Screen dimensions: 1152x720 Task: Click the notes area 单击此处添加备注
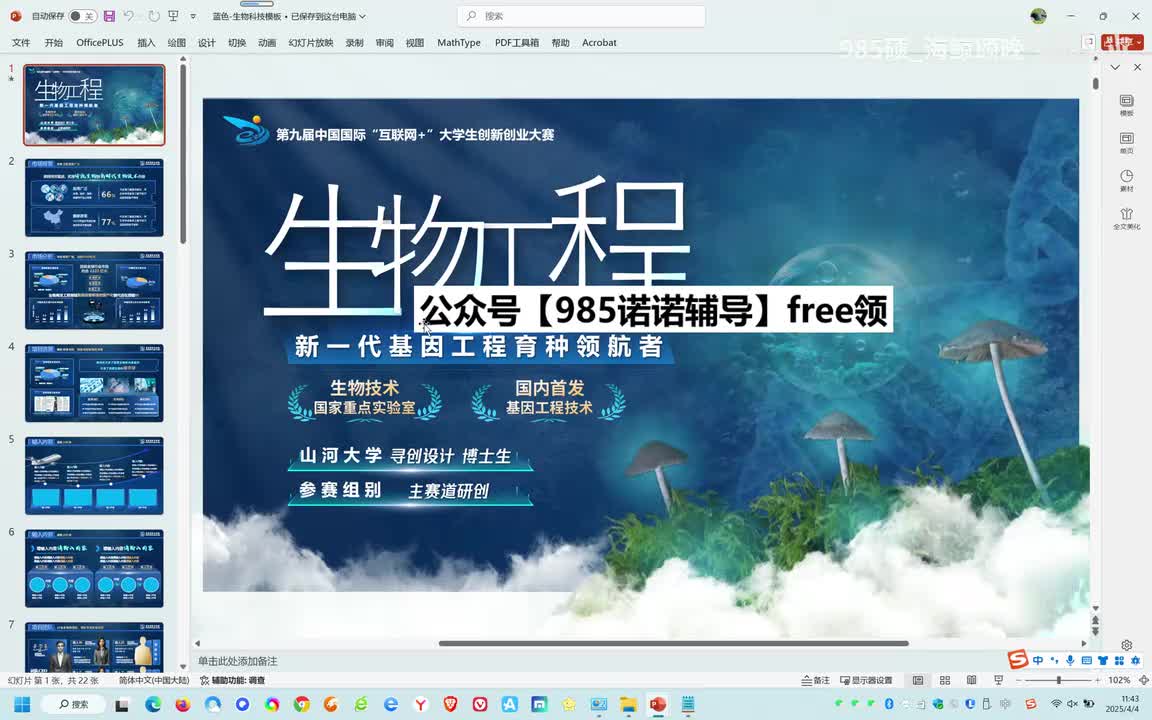[x=237, y=661]
